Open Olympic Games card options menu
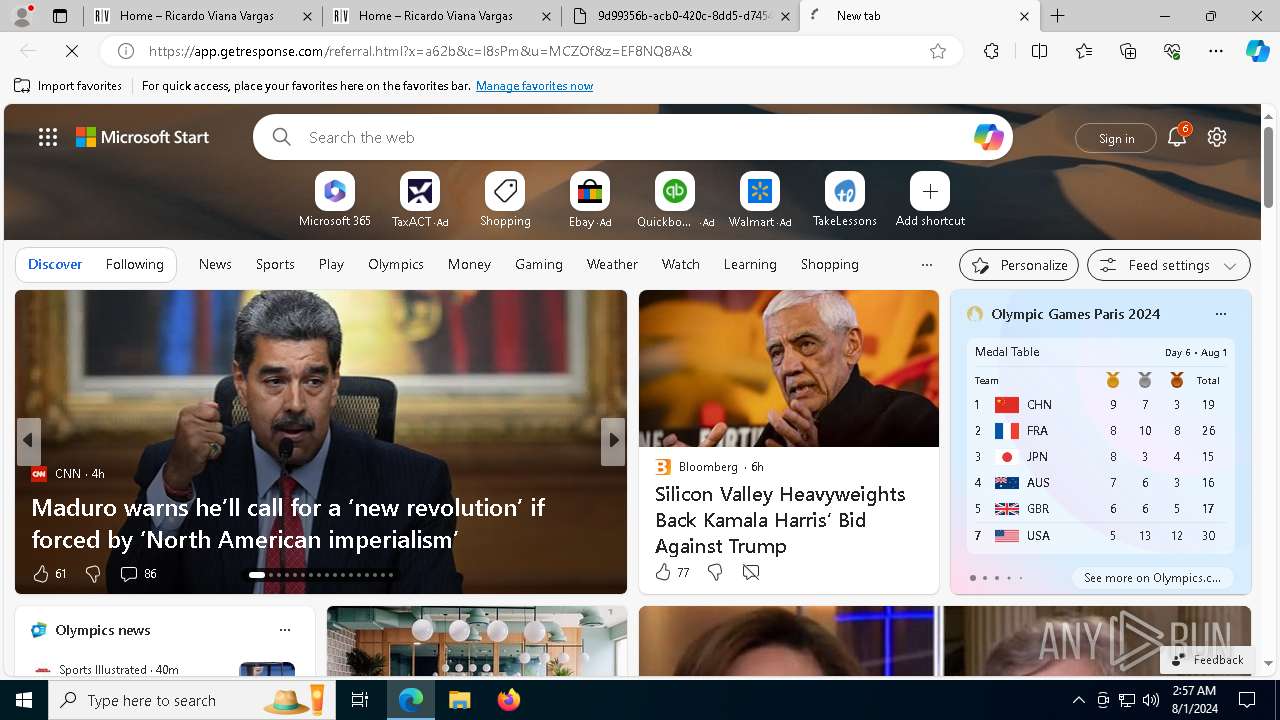This screenshot has height=720, width=1280. click(x=1220, y=314)
